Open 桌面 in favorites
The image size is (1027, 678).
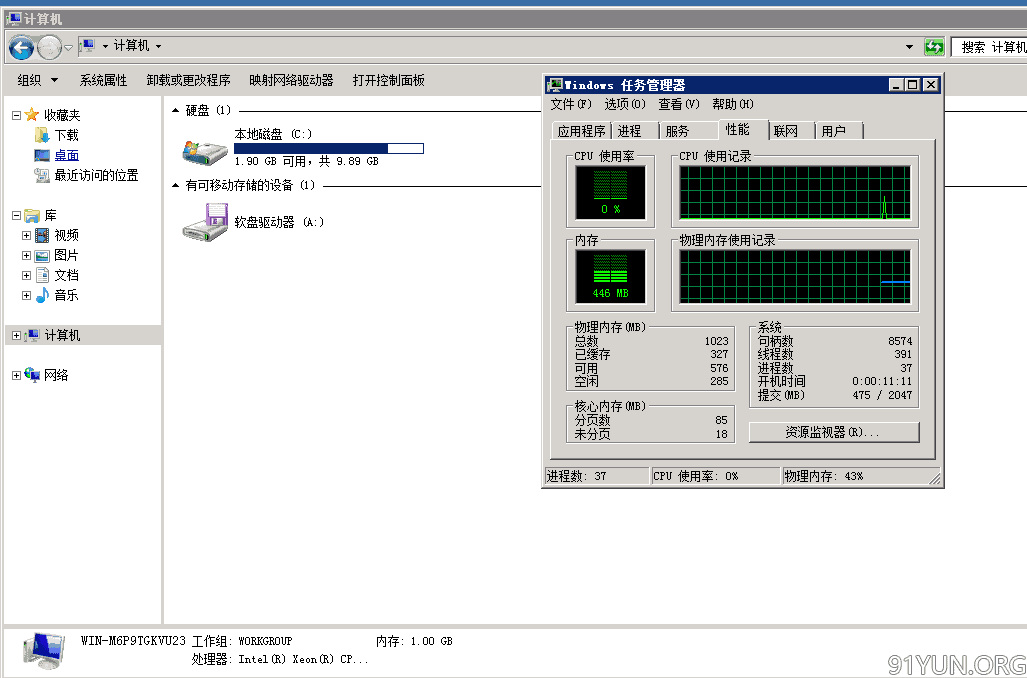pyautogui.click(x=66, y=155)
